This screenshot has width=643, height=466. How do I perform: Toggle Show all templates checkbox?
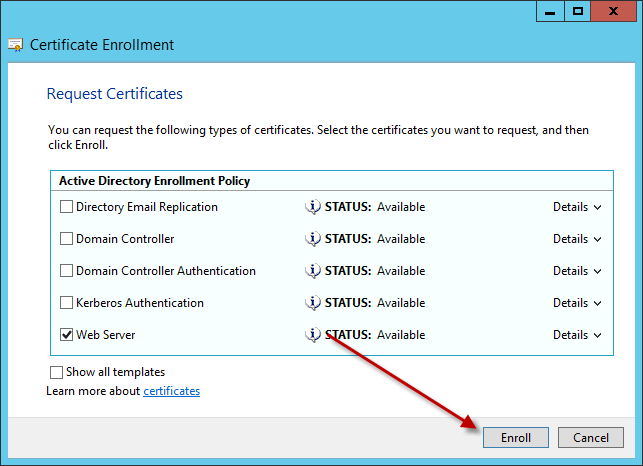[57, 372]
